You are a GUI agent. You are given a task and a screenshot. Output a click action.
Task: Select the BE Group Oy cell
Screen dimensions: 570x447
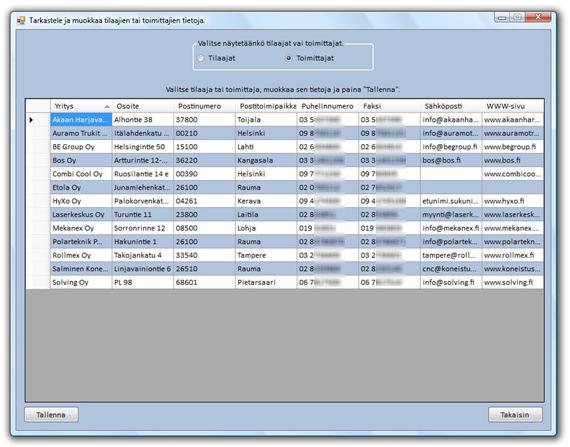[x=81, y=147]
